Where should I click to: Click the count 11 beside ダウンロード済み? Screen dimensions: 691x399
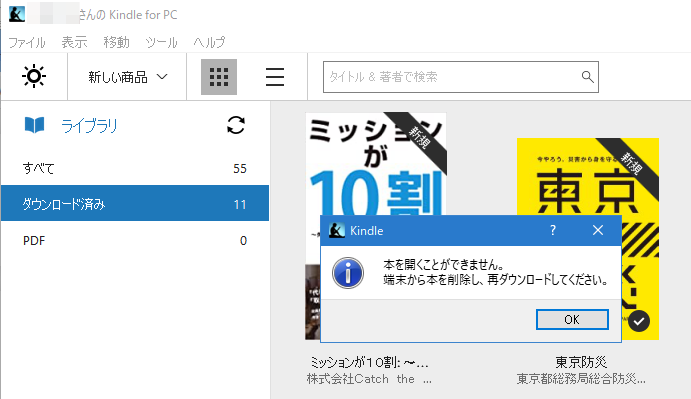click(x=240, y=205)
